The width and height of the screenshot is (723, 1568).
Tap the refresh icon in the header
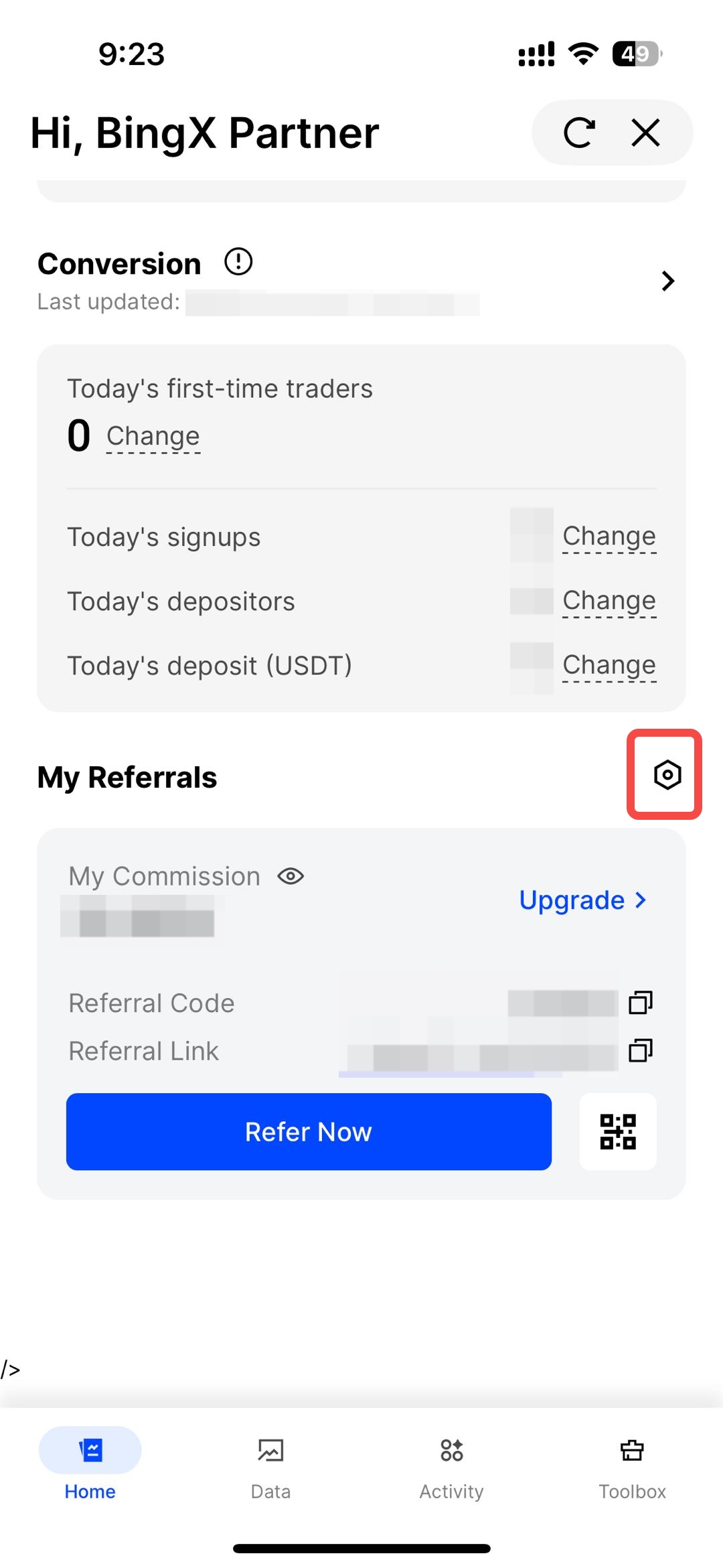coord(579,133)
